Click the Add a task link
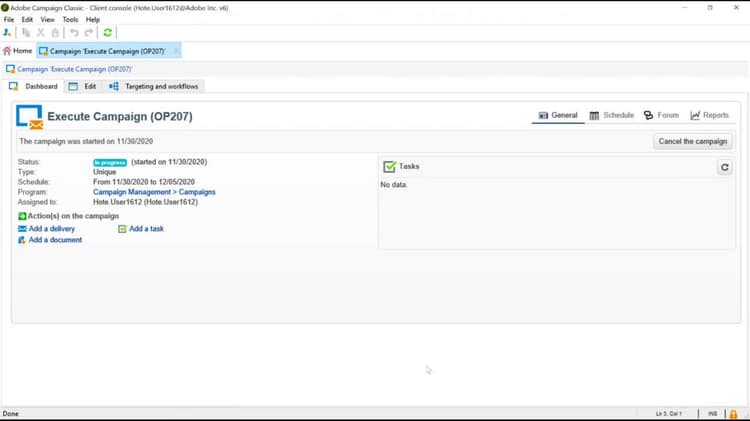This screenshot has width=750, height=421. (146, 229)
